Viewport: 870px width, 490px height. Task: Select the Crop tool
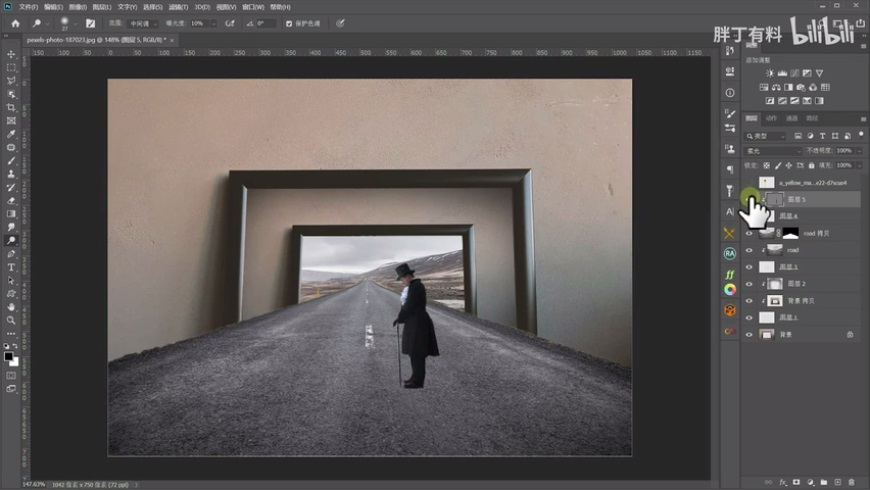tap(12, 107)
